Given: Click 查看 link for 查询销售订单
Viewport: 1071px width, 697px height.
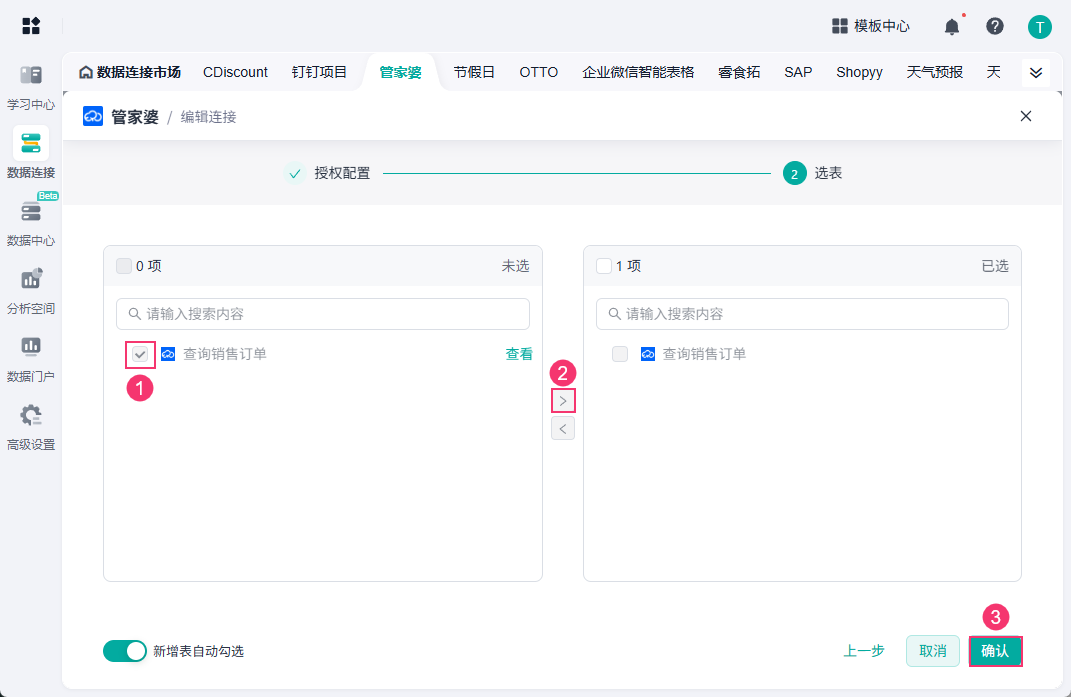Looking at the screenshot, I should click(518, 354).
